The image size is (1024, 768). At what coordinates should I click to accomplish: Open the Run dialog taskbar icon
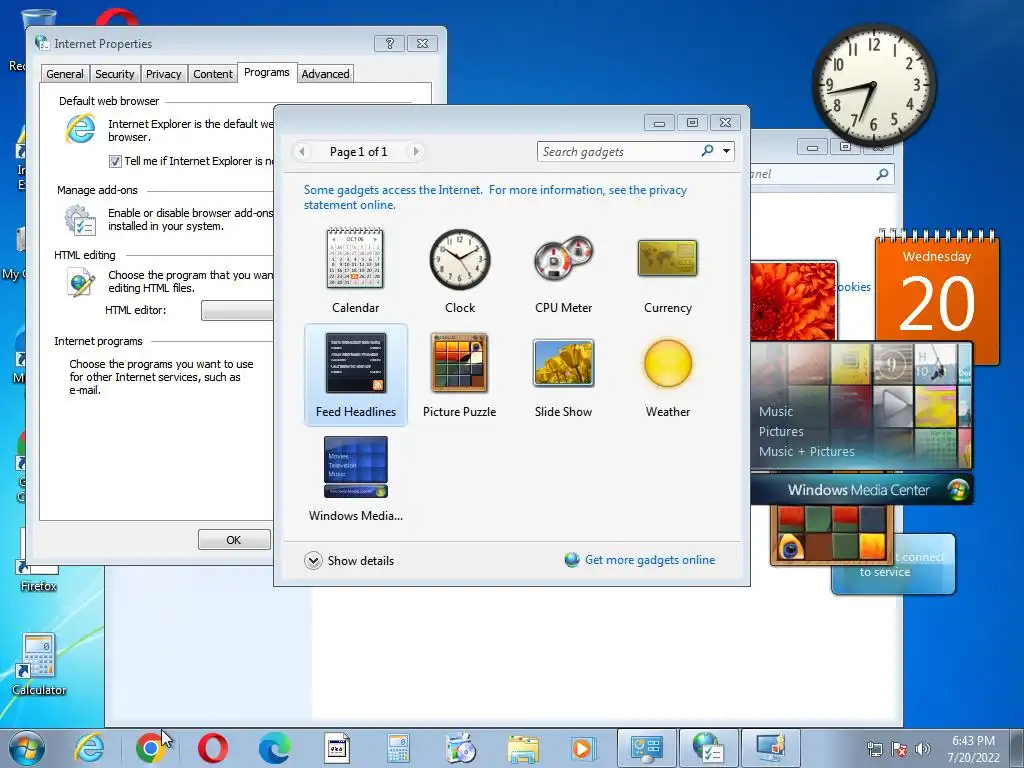click(336, 748)
